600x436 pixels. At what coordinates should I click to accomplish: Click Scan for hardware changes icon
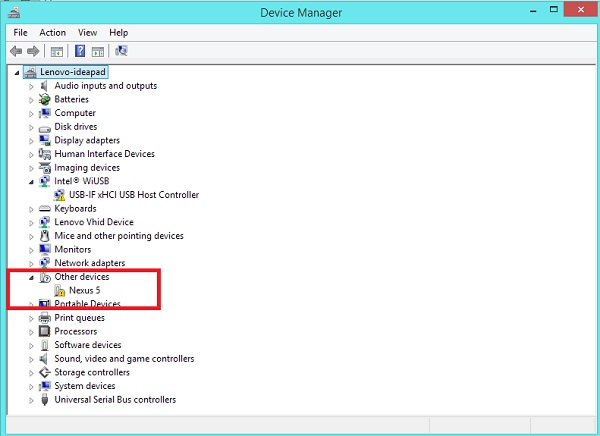coord(121,51)
